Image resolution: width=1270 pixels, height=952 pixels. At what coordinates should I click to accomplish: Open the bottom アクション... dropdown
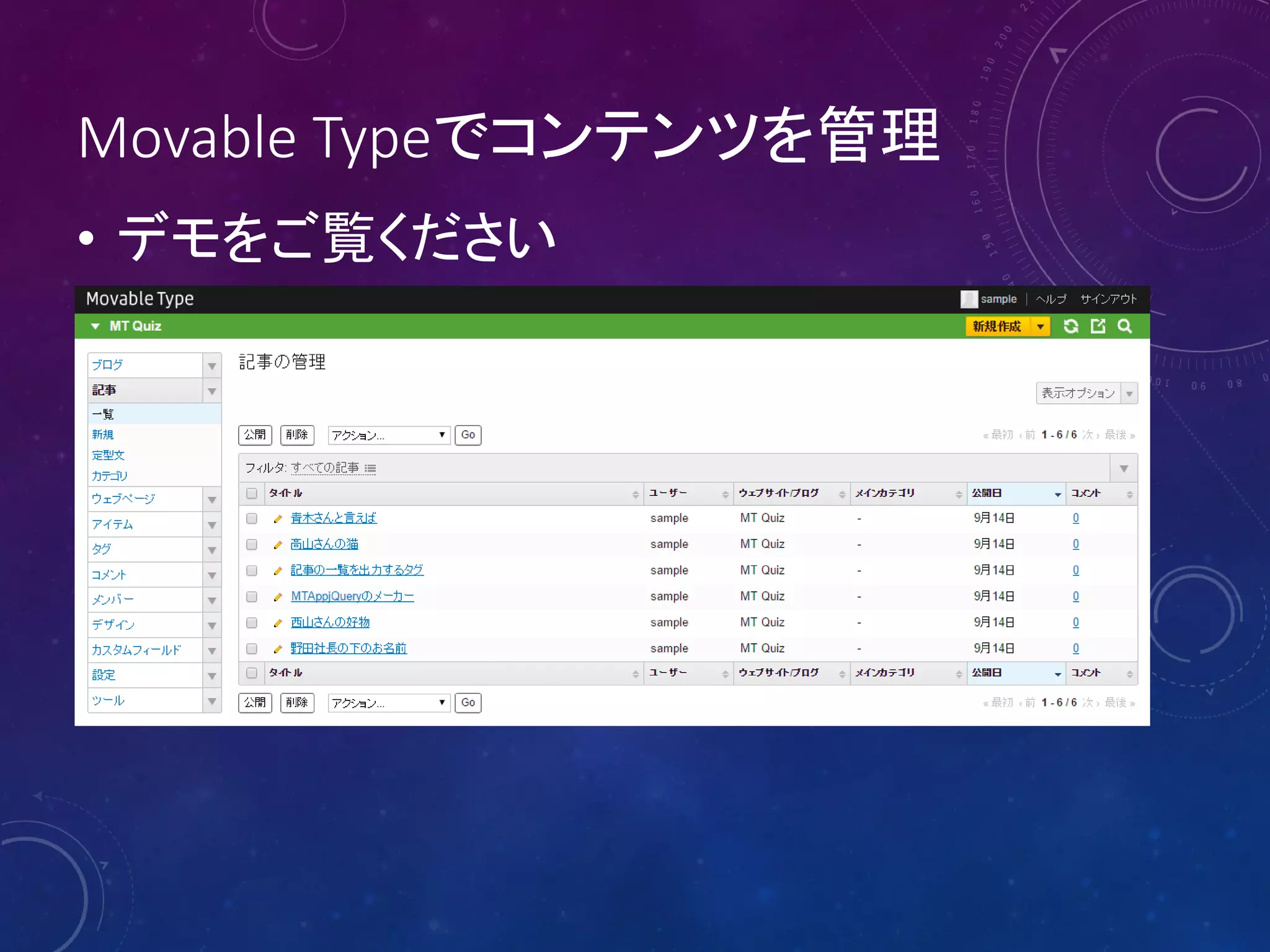pyautogui.click(x=389, y=703)
